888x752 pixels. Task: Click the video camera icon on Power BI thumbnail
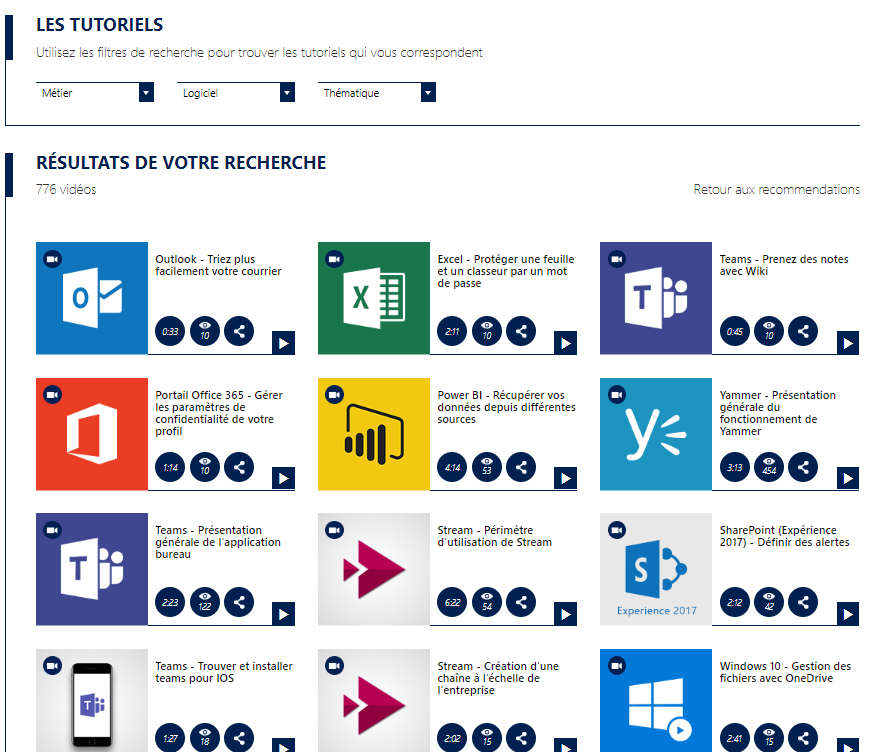[335, 395]
